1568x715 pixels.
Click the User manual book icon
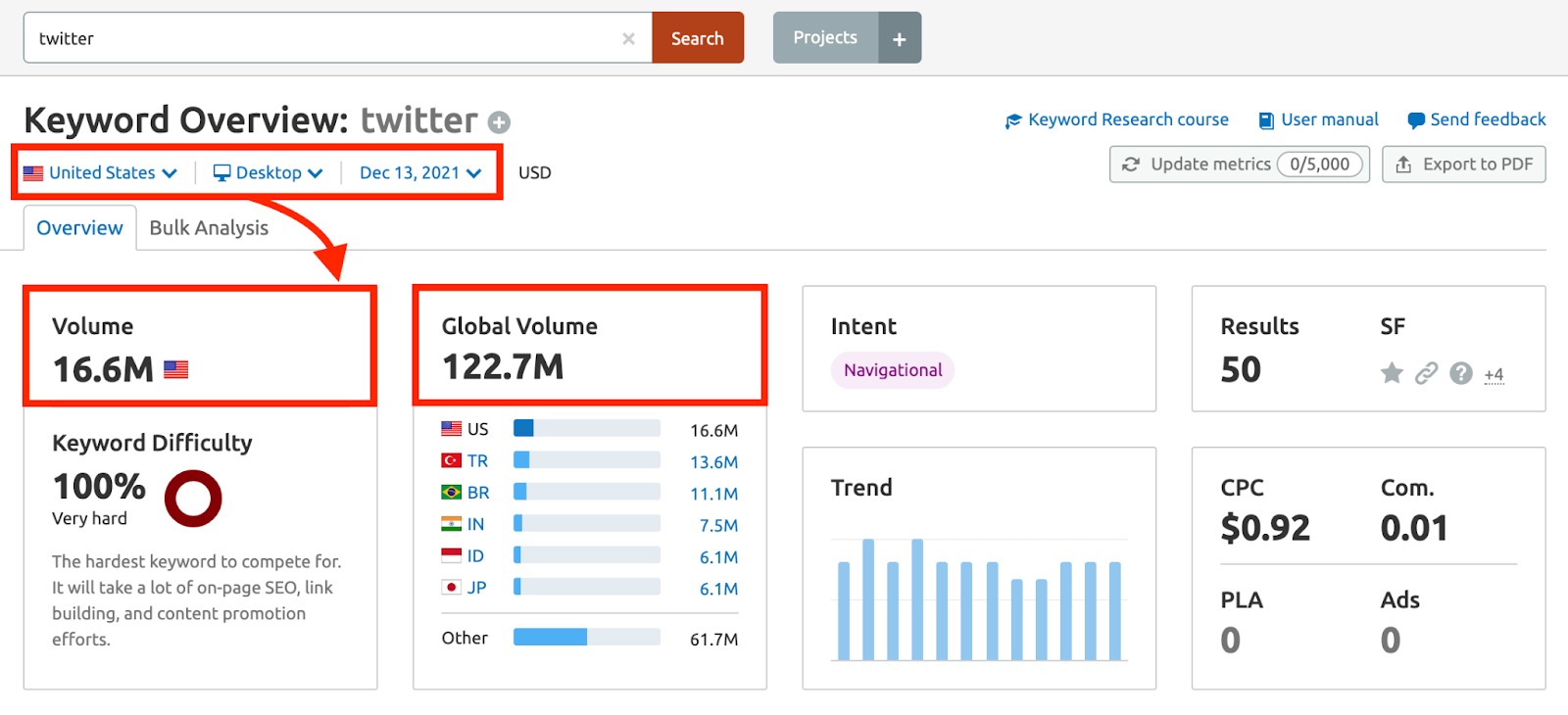coord(1266,120)
